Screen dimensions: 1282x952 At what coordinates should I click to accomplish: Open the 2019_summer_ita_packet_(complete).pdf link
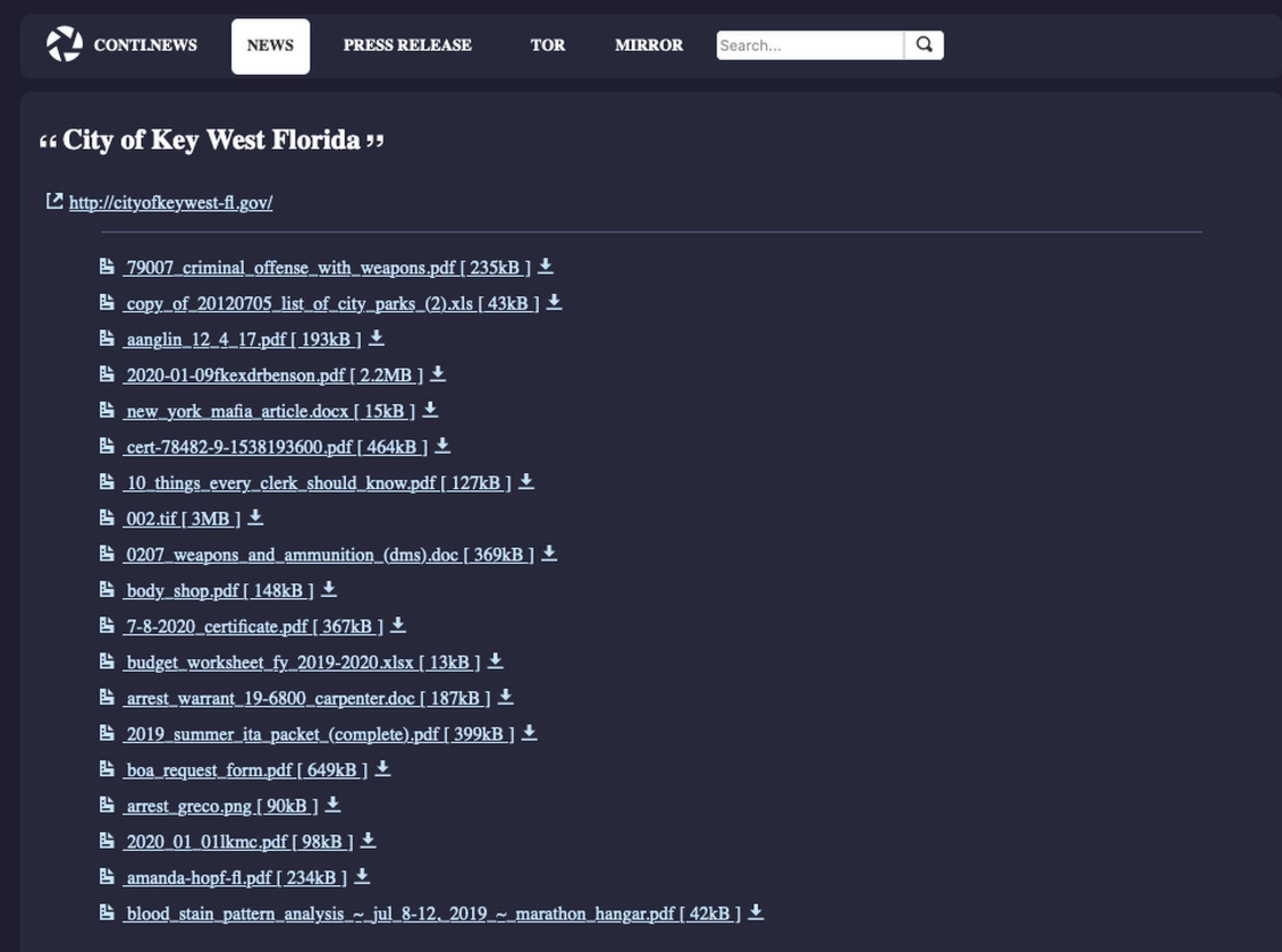pos(318,735)
